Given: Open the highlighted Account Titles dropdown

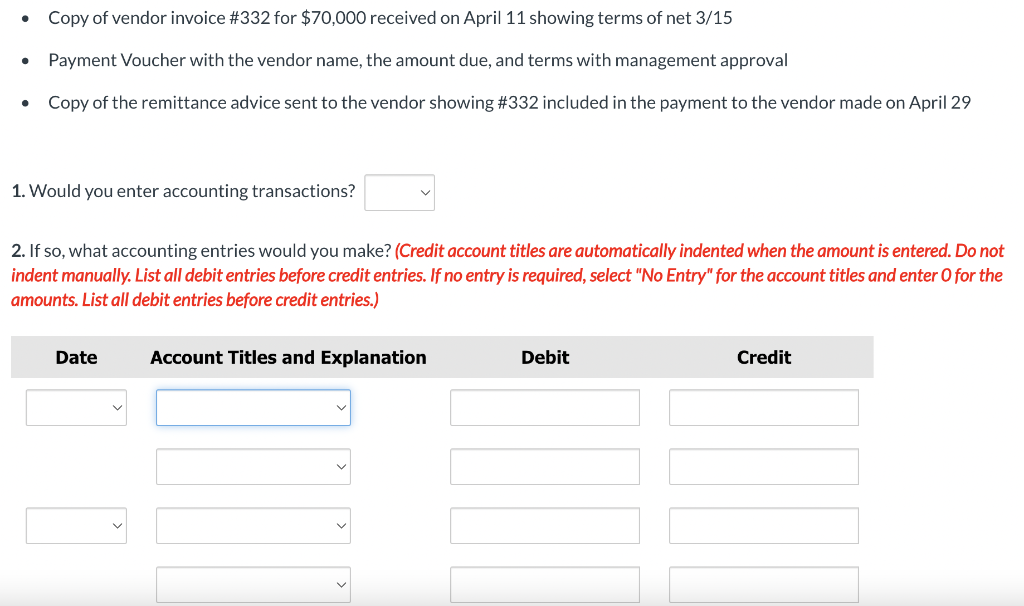Looking at the screenshot, I should point(253,407).
